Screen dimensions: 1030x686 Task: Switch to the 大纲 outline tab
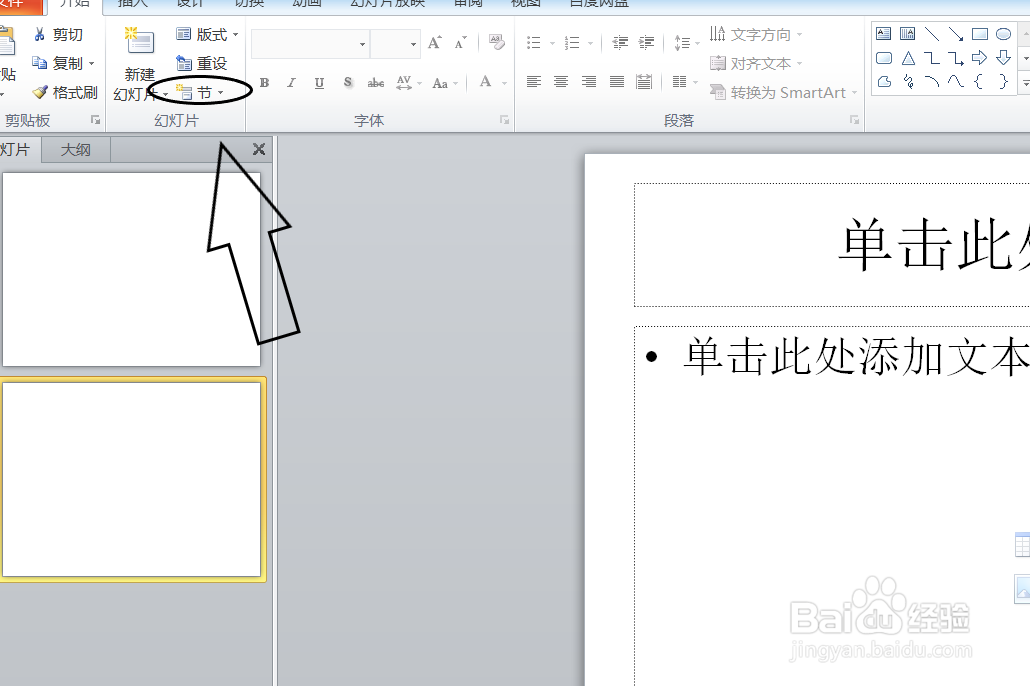click(74, 149)
